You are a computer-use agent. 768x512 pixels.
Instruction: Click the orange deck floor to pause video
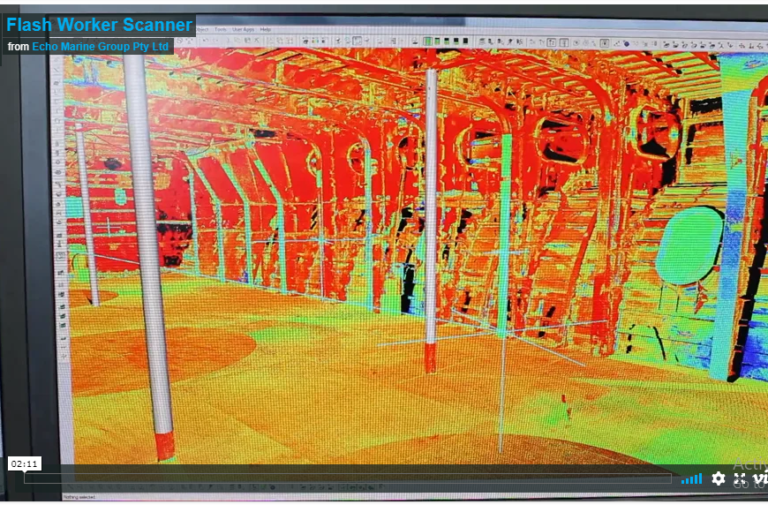coord(300,400)
